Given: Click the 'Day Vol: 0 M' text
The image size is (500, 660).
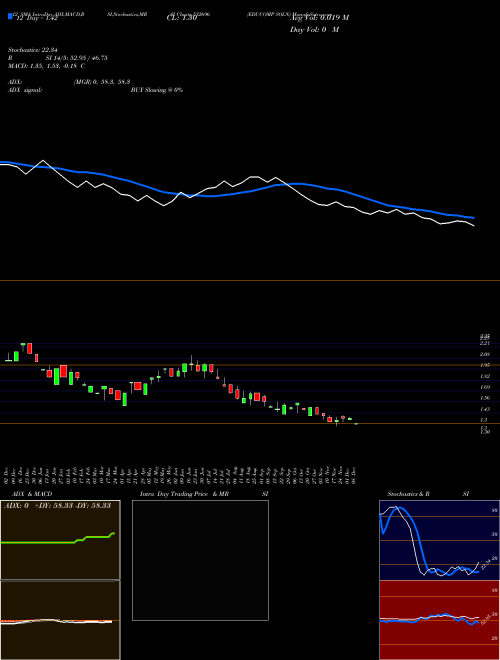Looking at the screenshot, I should pos(314,29).
